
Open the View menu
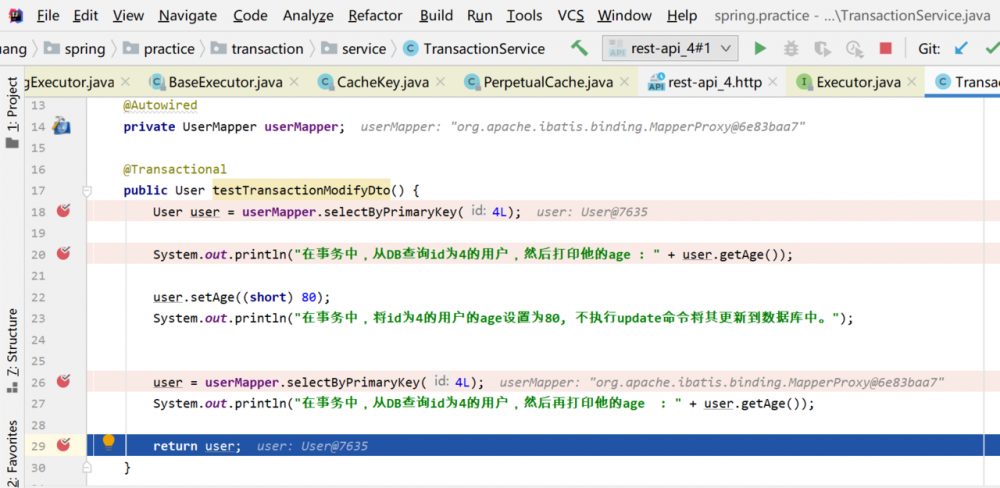pyautogui.click(x=128, y=15)
